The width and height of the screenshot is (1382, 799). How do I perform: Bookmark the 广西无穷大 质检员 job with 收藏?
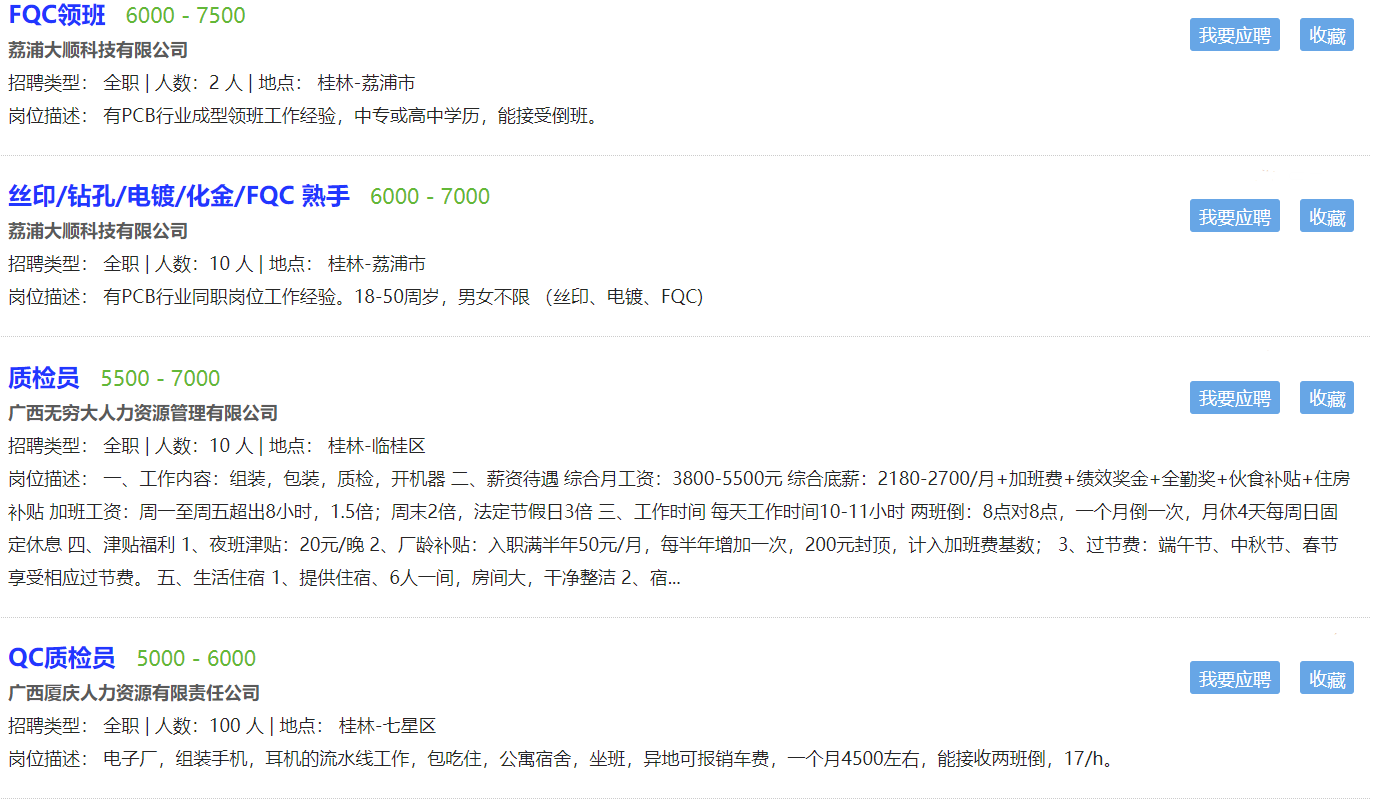pos(1327,397)
